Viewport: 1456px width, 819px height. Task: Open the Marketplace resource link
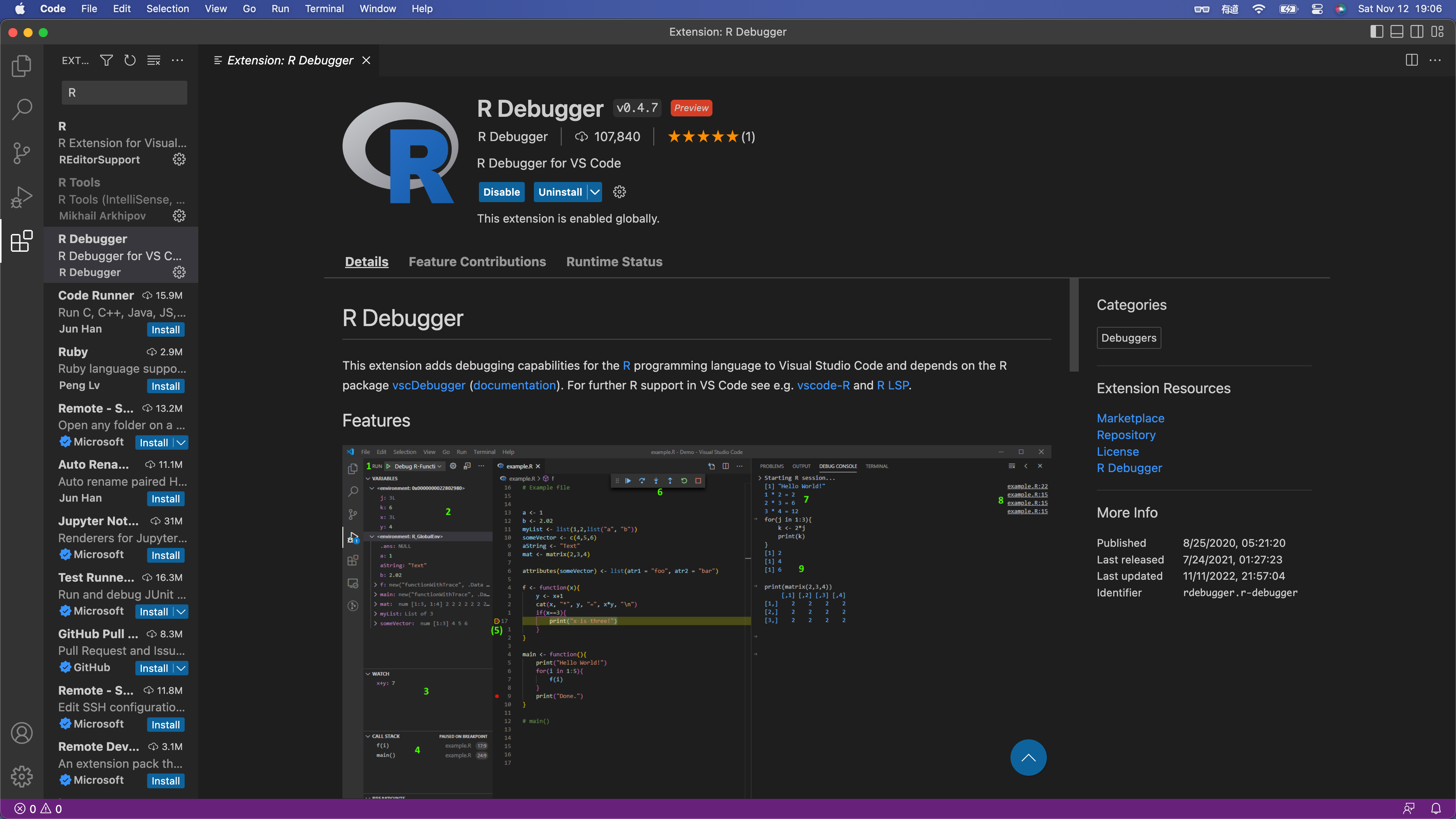coord(1130,418)
